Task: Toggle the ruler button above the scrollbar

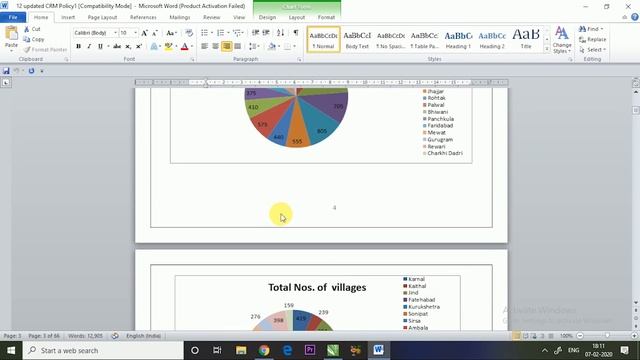Action: pyautogui.click(x=636, y=83)
